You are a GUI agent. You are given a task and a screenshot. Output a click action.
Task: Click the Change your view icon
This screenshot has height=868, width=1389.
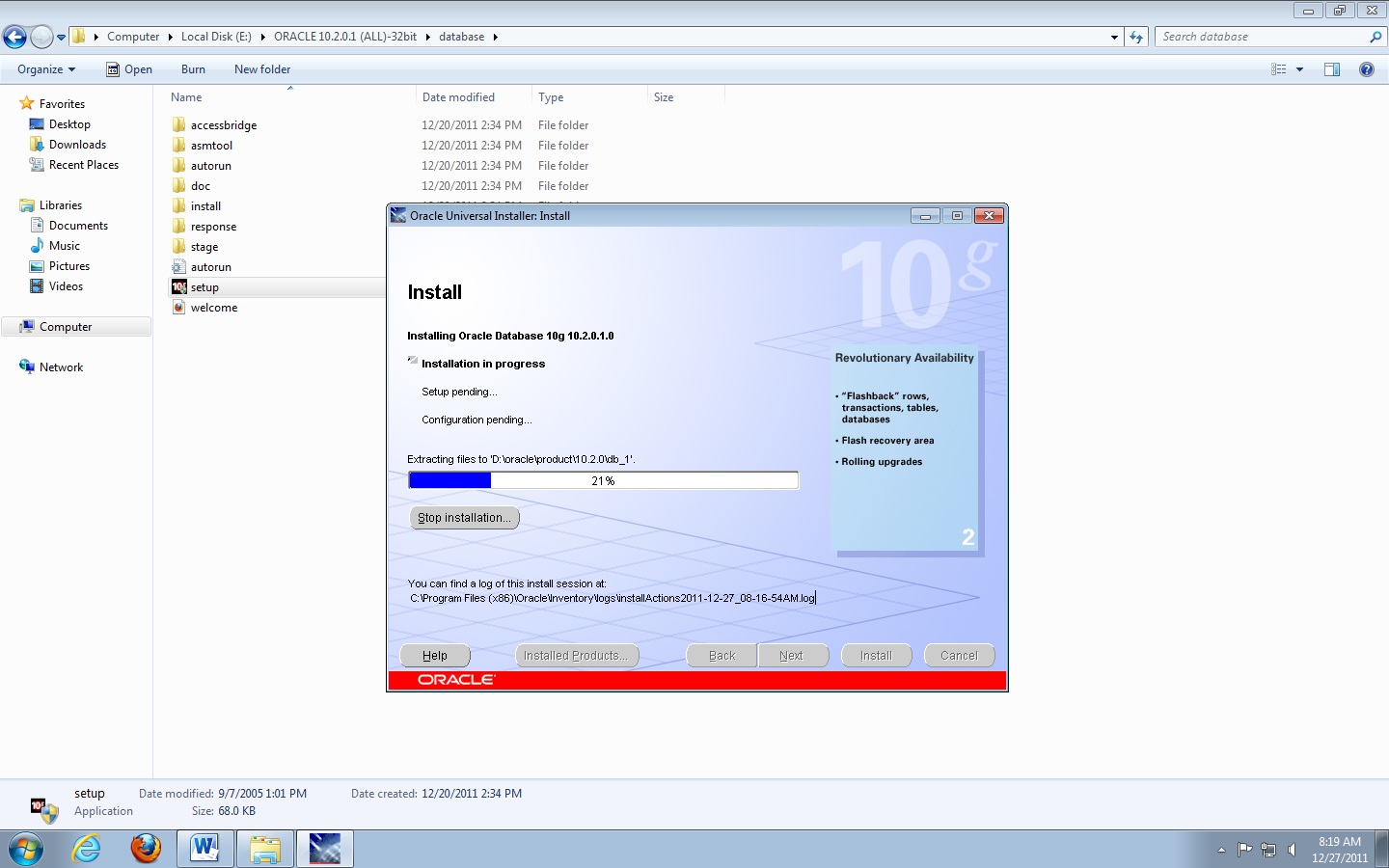1279,69
